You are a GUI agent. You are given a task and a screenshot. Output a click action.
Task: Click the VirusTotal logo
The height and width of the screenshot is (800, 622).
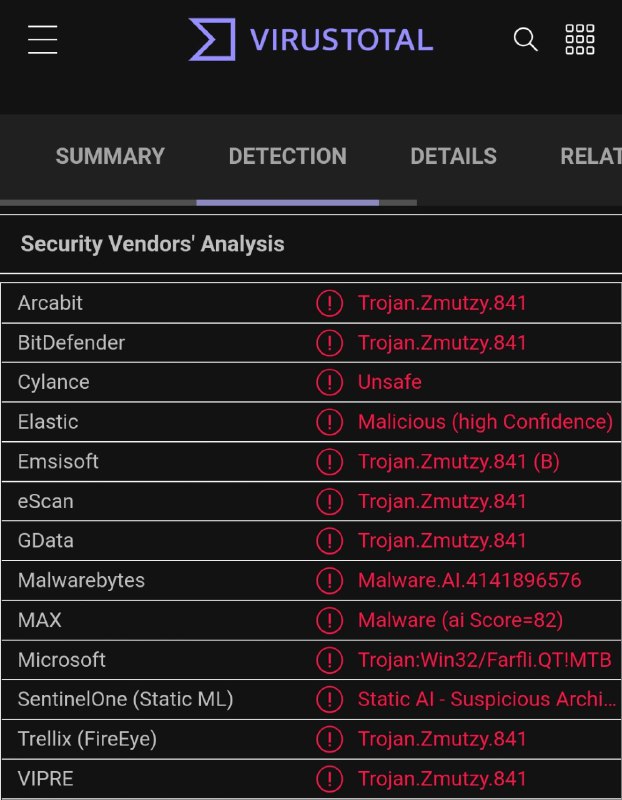(x=311, y=40)
